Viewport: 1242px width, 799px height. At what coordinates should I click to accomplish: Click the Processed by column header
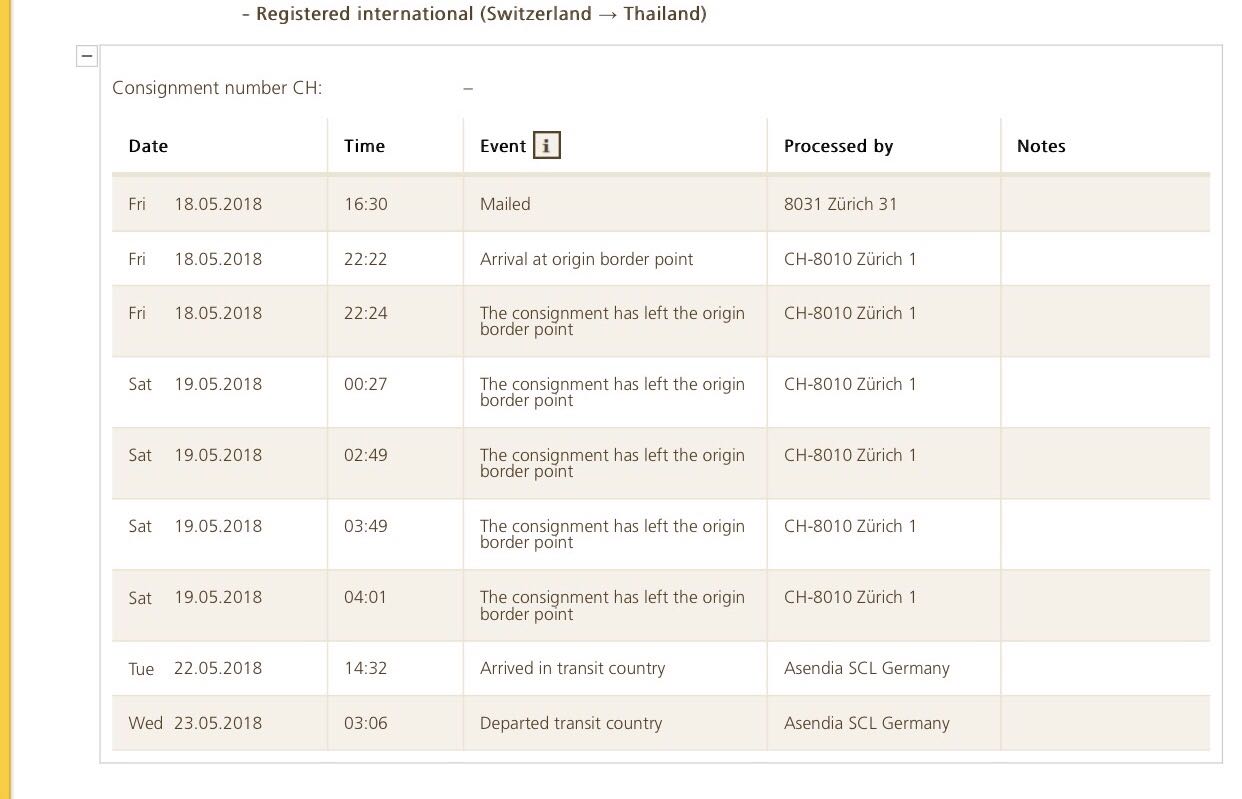click(838, 146)
